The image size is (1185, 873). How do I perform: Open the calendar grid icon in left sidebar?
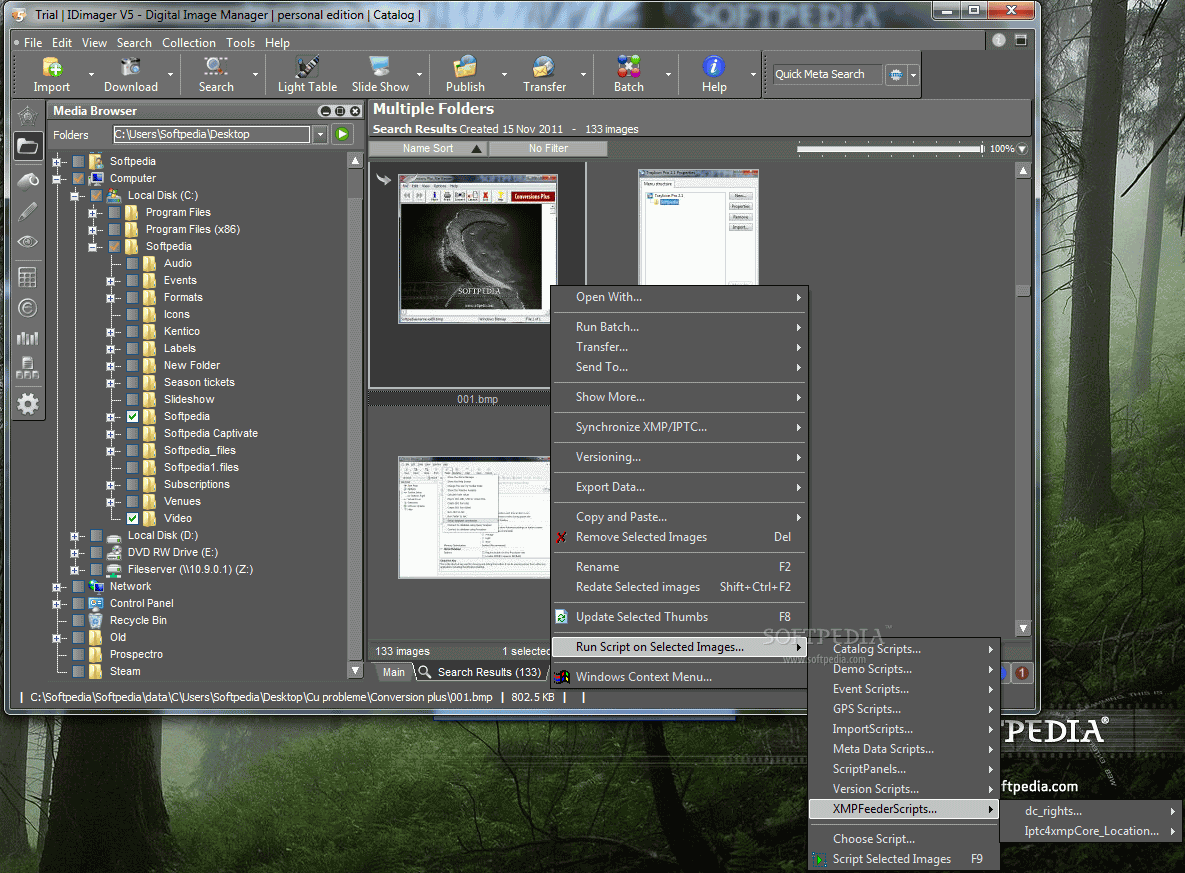pyautogui.click(x=28, y=277)
